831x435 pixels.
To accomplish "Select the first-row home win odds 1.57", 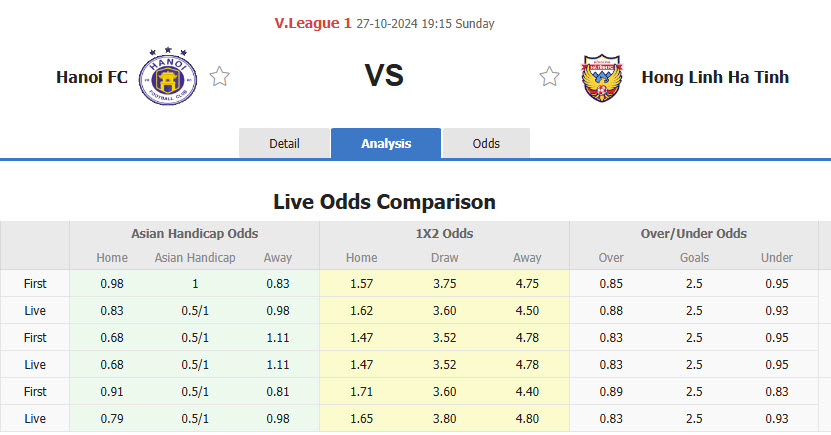I will click(x=361, y=283).
